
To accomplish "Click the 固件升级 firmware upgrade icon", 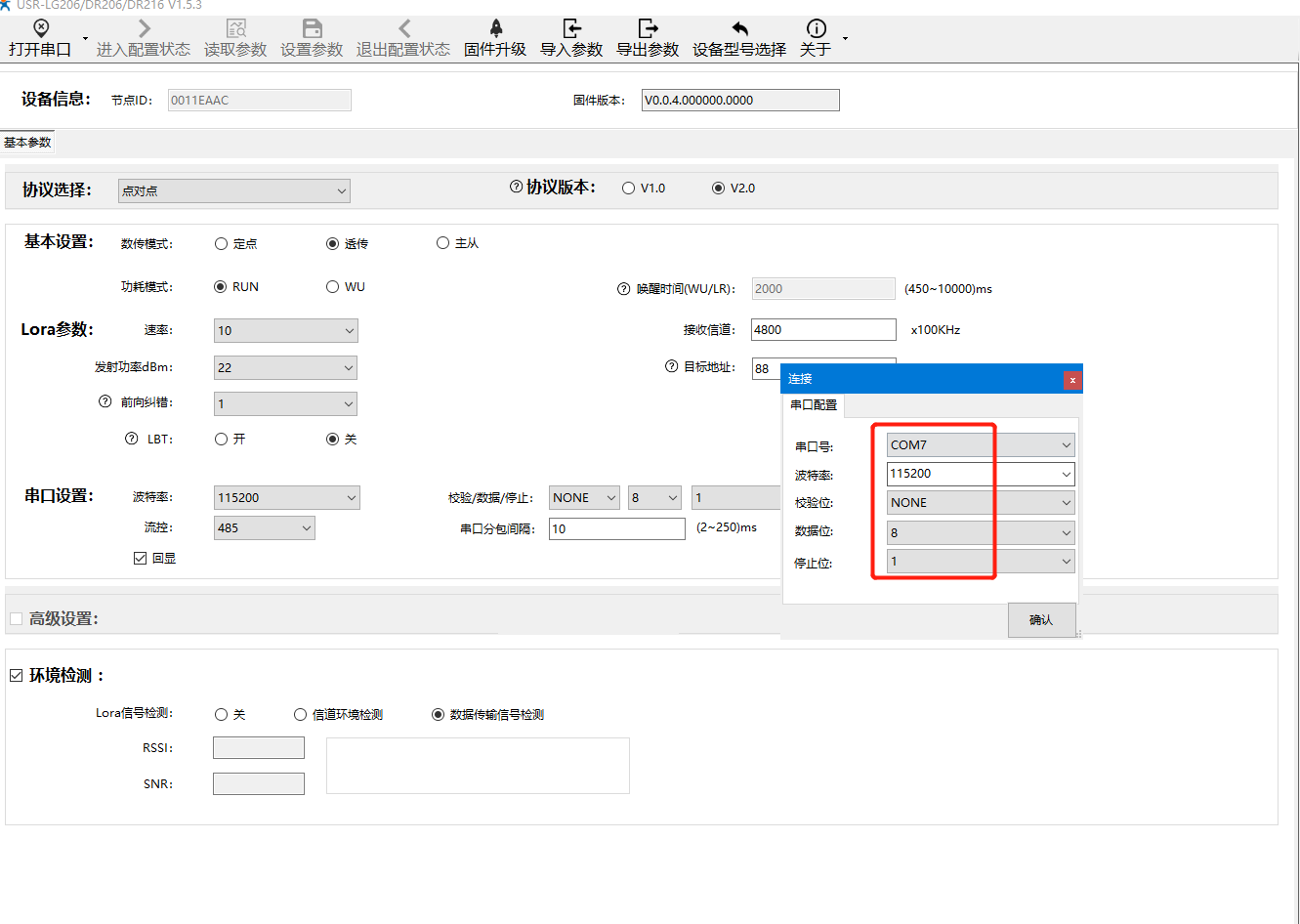I will click(495, 29).
